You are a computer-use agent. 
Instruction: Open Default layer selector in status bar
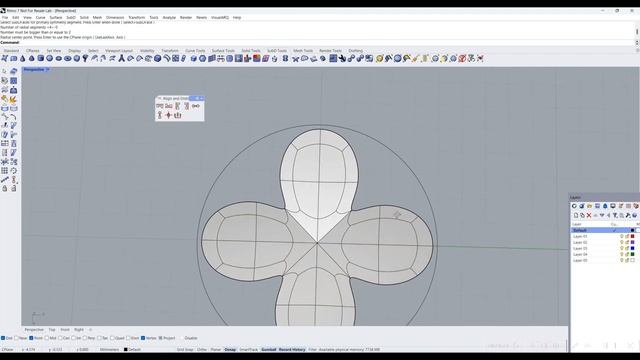tap(132, 349)
